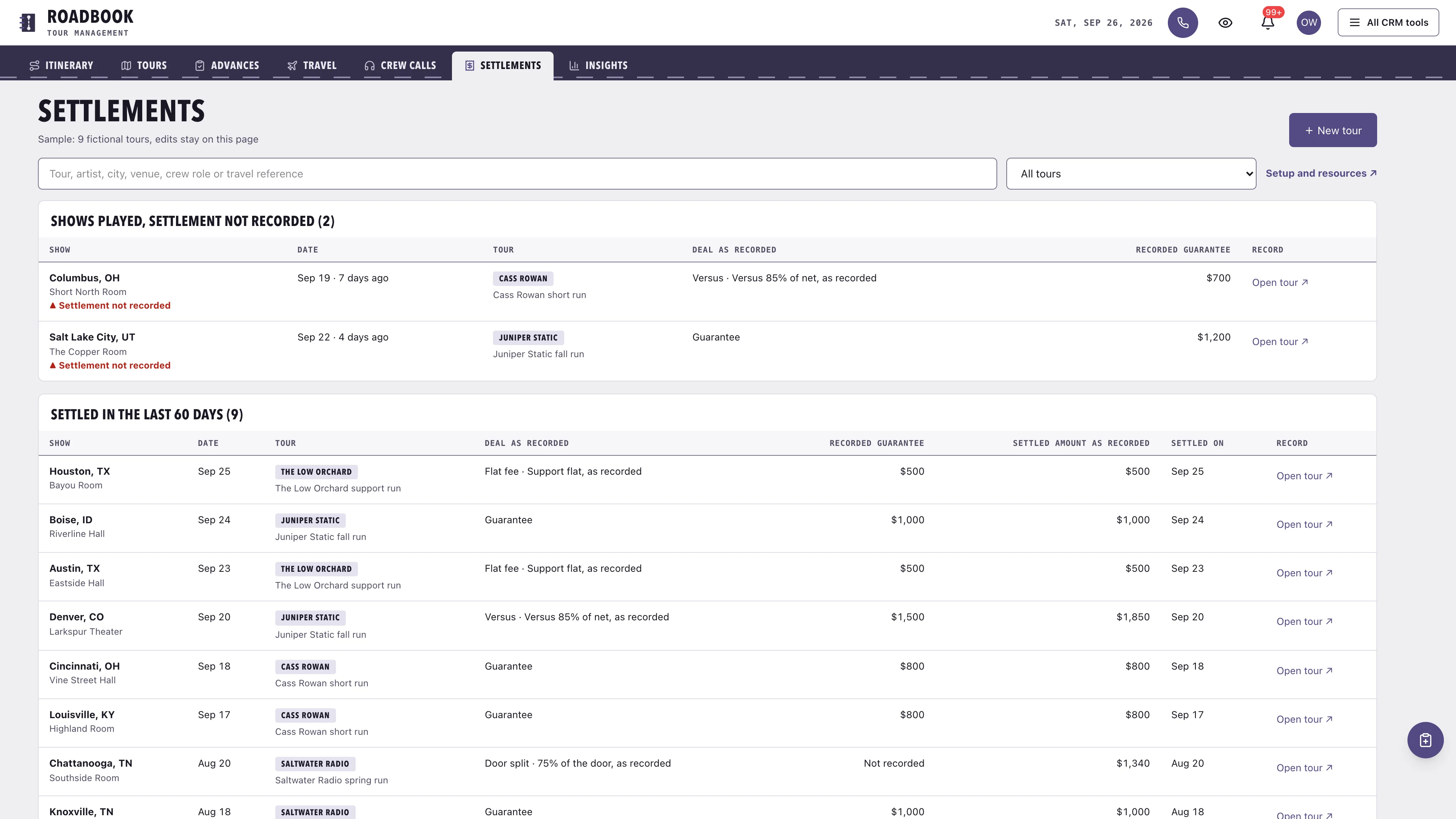Click the New tour button
This screenshot has width=1456, height=819.
click(x=1333, y=130)
